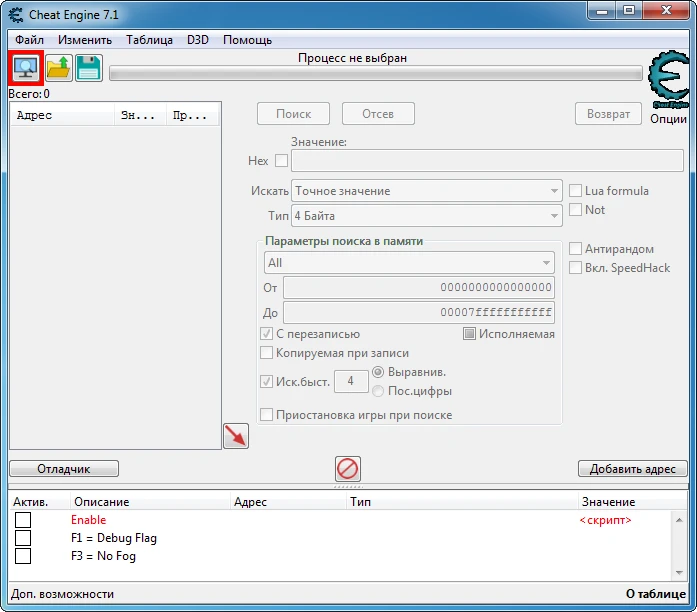
Task: Click О таблице in status bar
Action: point(656,594)
